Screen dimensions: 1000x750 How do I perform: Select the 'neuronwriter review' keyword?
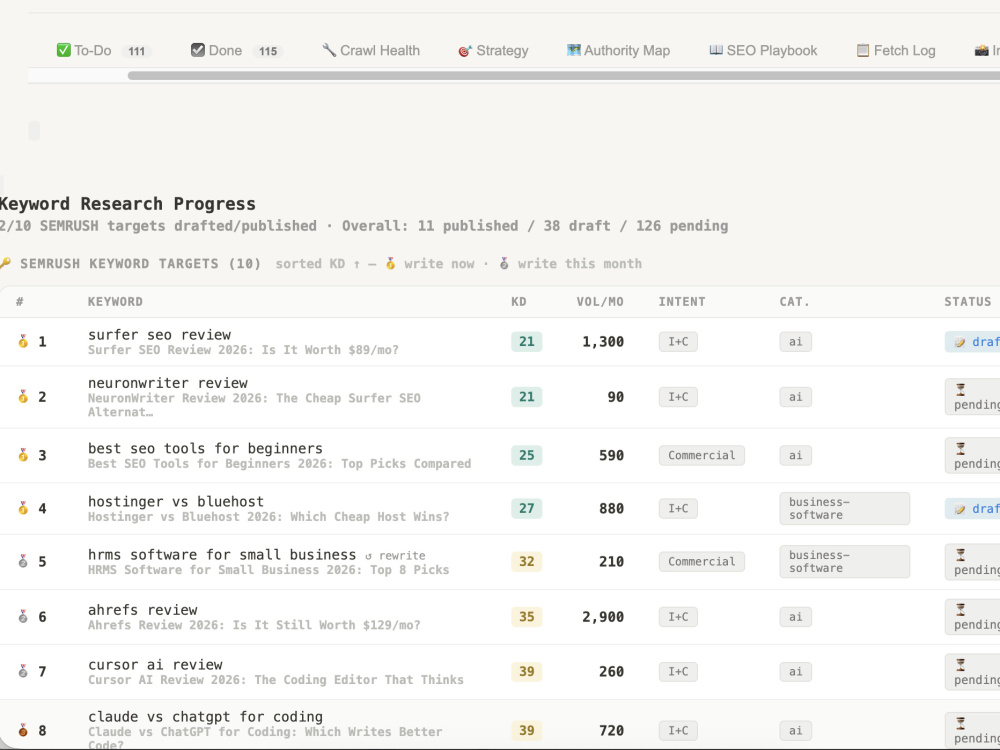point(168,383)
